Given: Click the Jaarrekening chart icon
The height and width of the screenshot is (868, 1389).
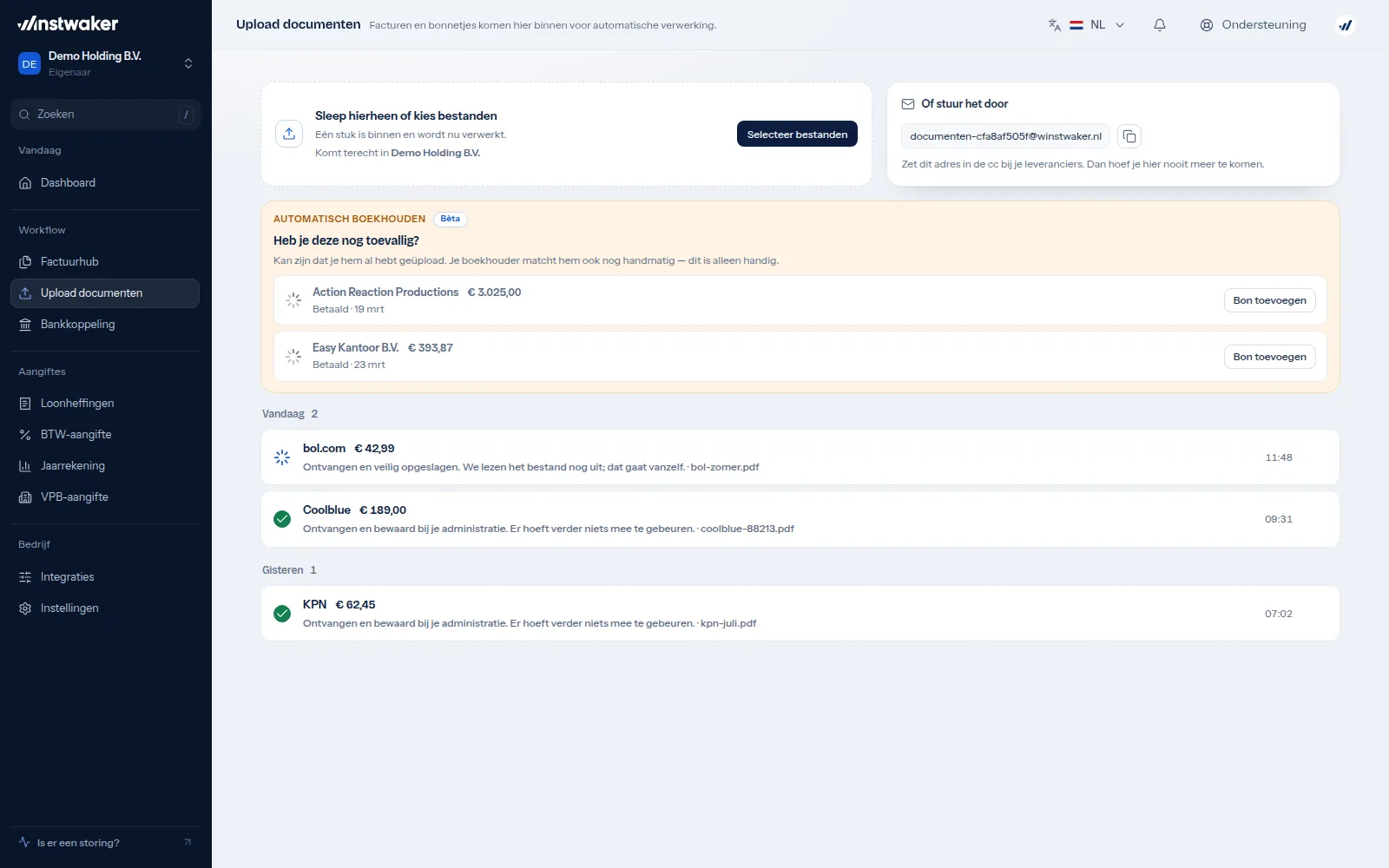Looking at the screenshot, I should click(25, 465).
